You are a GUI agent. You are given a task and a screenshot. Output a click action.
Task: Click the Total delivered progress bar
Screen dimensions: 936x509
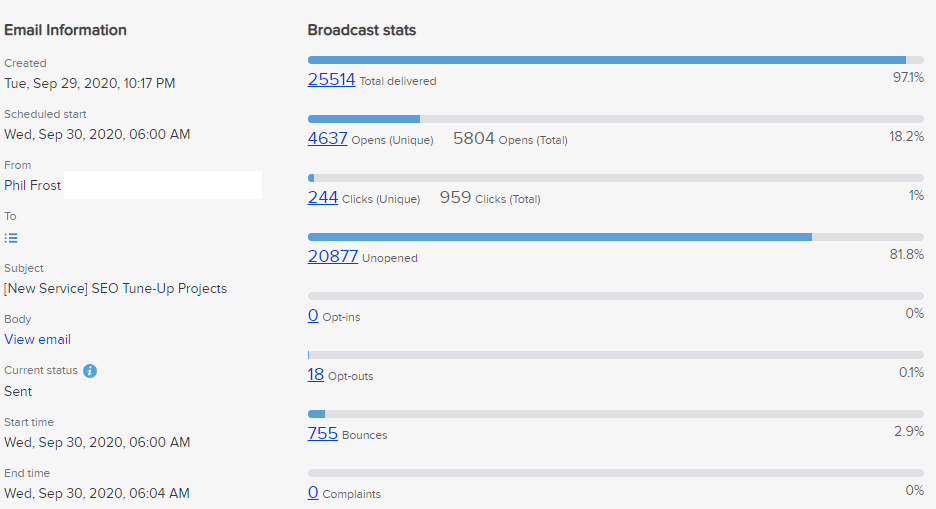615,60
